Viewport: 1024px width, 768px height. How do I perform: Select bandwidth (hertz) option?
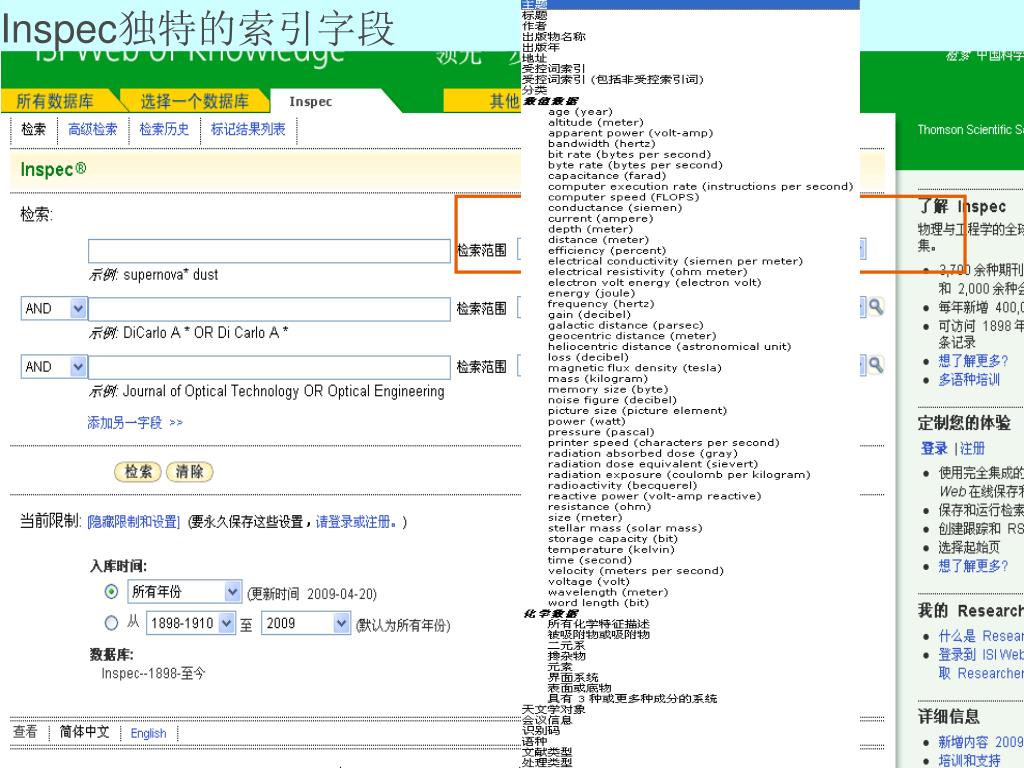coord(601,144)
